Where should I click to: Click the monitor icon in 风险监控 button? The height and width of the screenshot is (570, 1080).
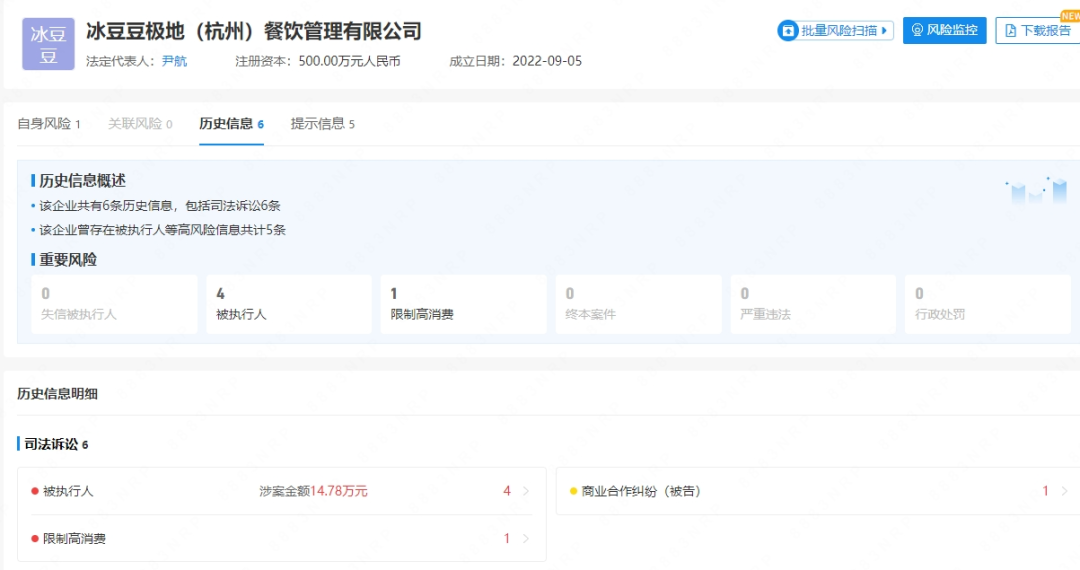tap(917, 30)
